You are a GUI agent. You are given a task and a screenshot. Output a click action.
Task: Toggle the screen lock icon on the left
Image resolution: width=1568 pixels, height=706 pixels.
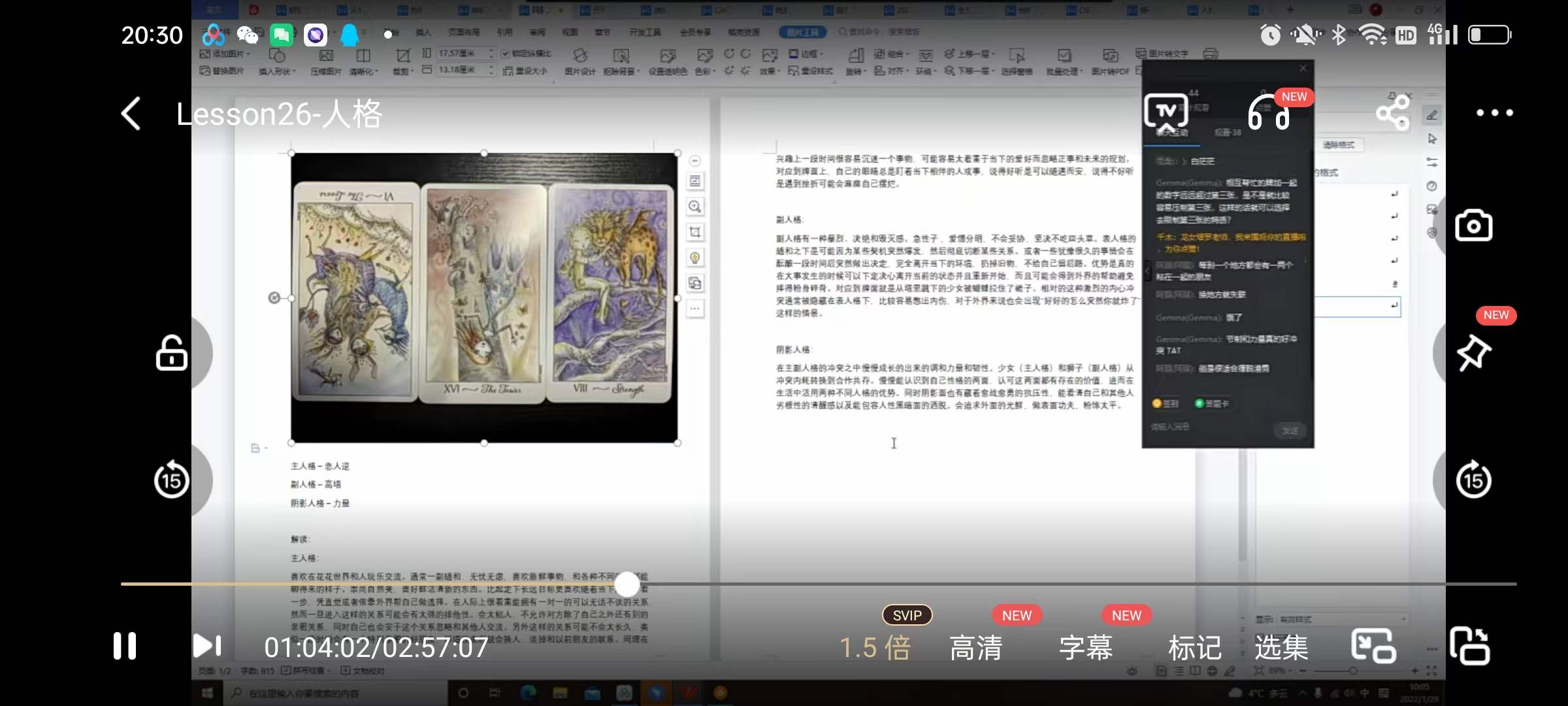pos(171,352)
